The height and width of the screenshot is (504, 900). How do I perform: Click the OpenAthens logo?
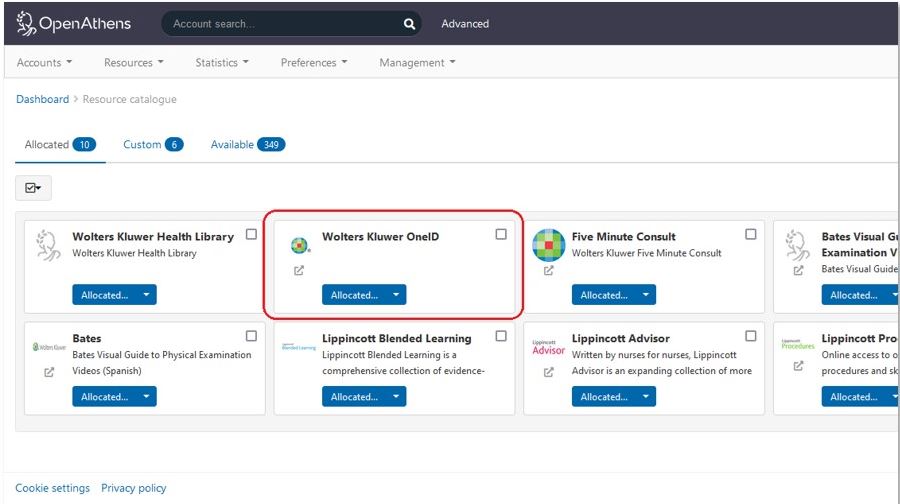click(x=73, y=23)
